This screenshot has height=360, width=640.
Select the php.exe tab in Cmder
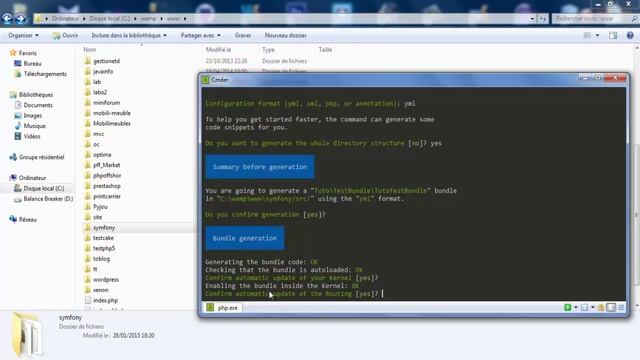click(x=222, y=308)
